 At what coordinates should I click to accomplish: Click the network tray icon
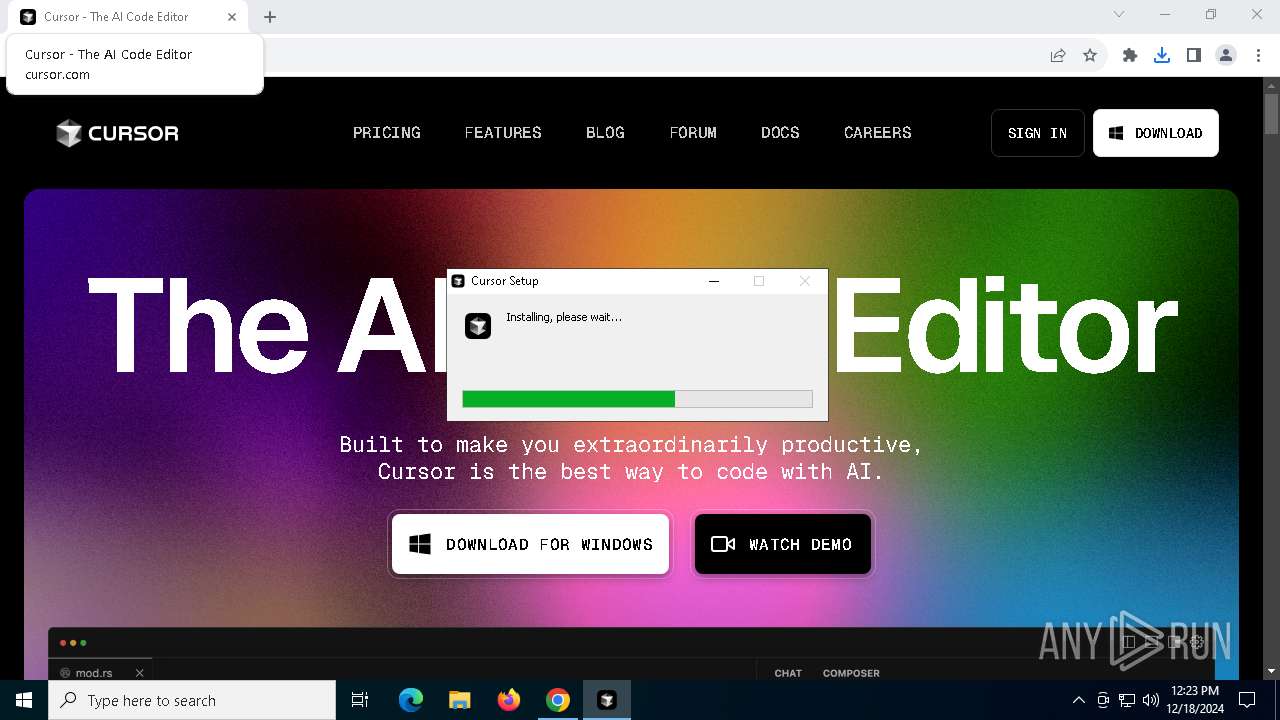point(1127,700)
